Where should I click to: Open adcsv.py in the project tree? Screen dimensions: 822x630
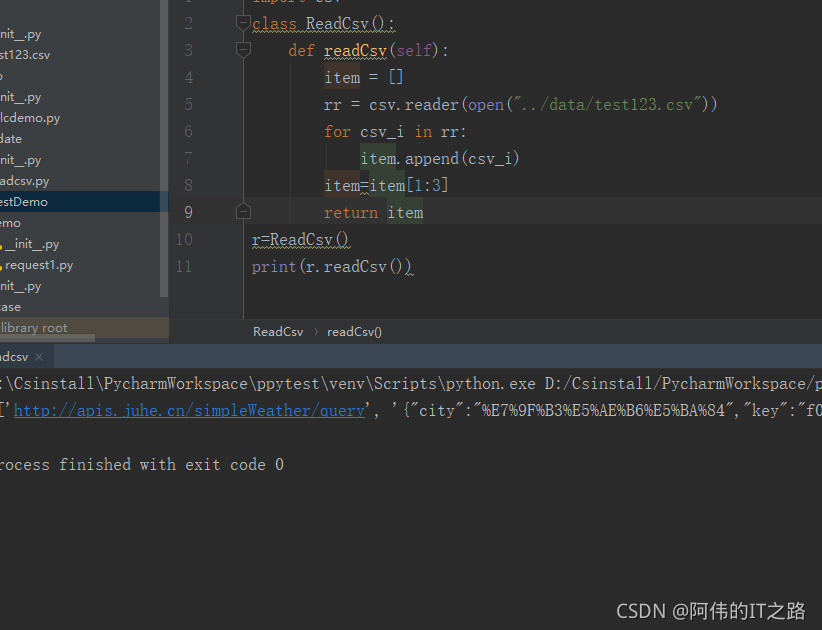(x=25, y=181)
